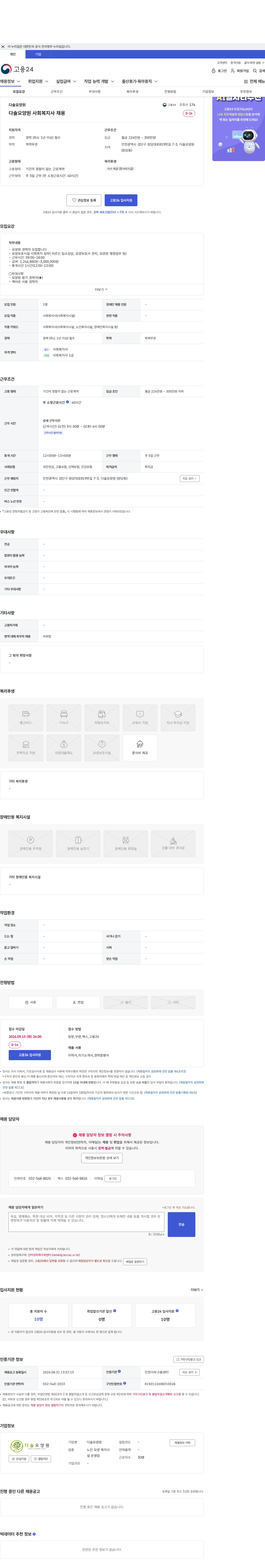This screenshot has width=265, height=1568.
Task: Click the 장애인용 화장실 icon
Action: (125, 843)
